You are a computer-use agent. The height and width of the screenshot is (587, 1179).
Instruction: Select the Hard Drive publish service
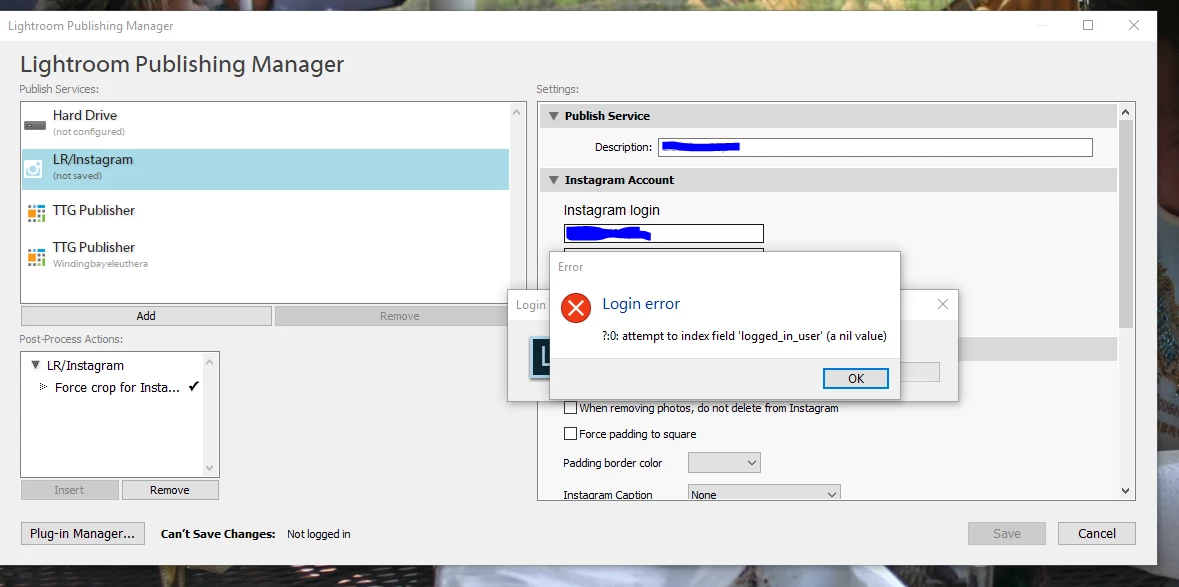[265, 125]
